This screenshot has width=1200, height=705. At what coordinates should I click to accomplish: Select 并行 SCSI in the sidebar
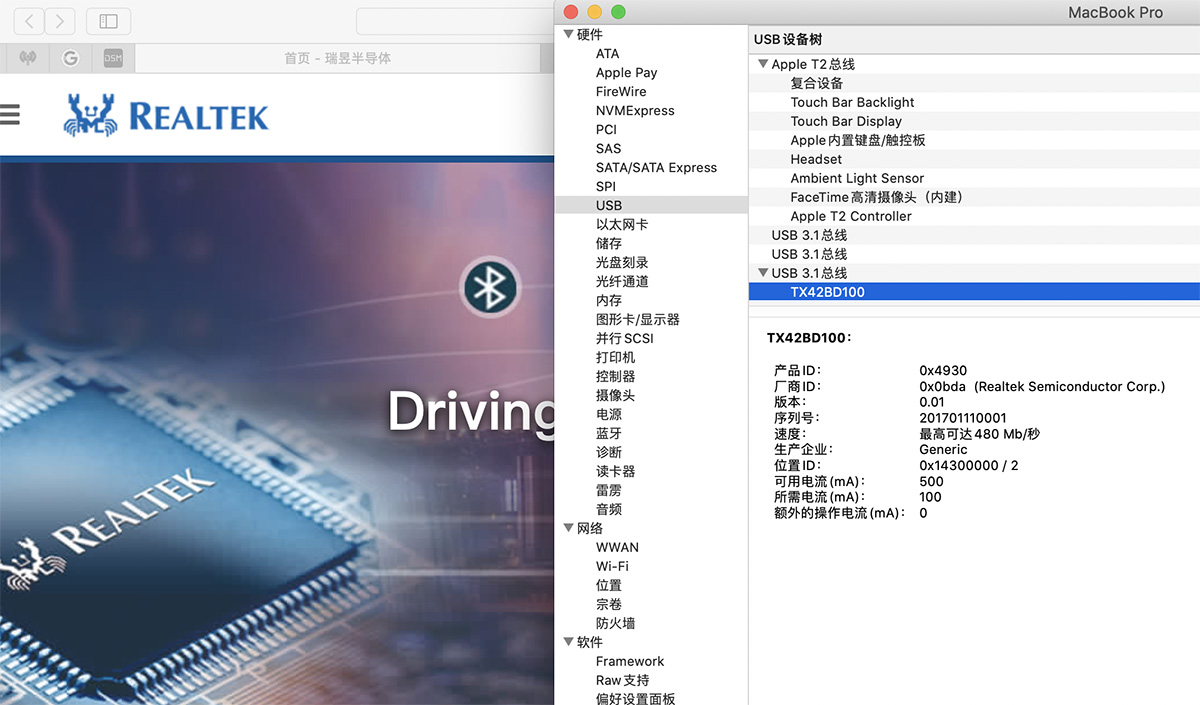[x=624, y=339]
